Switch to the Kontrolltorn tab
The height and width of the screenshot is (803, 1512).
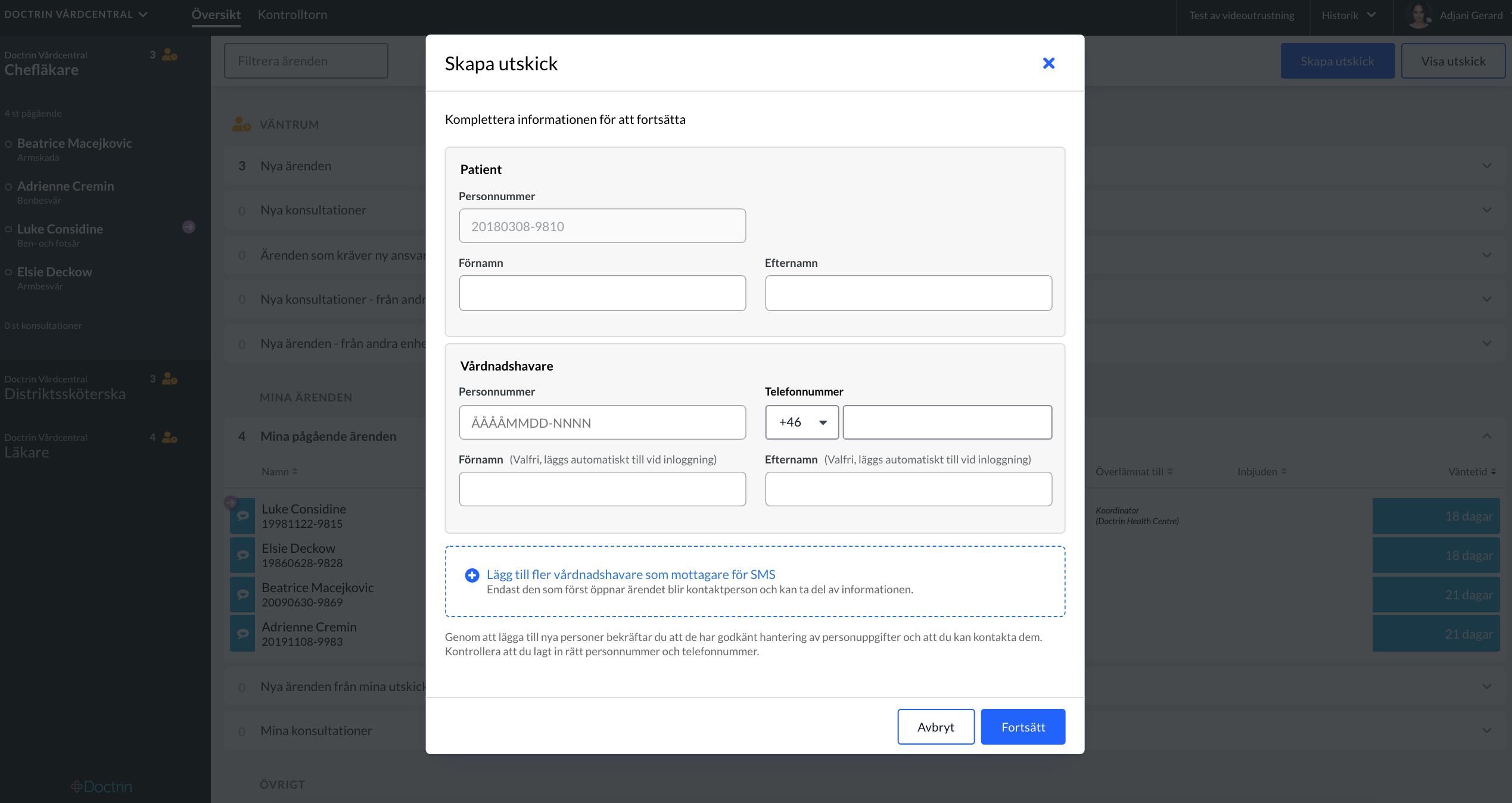[293, 14]
